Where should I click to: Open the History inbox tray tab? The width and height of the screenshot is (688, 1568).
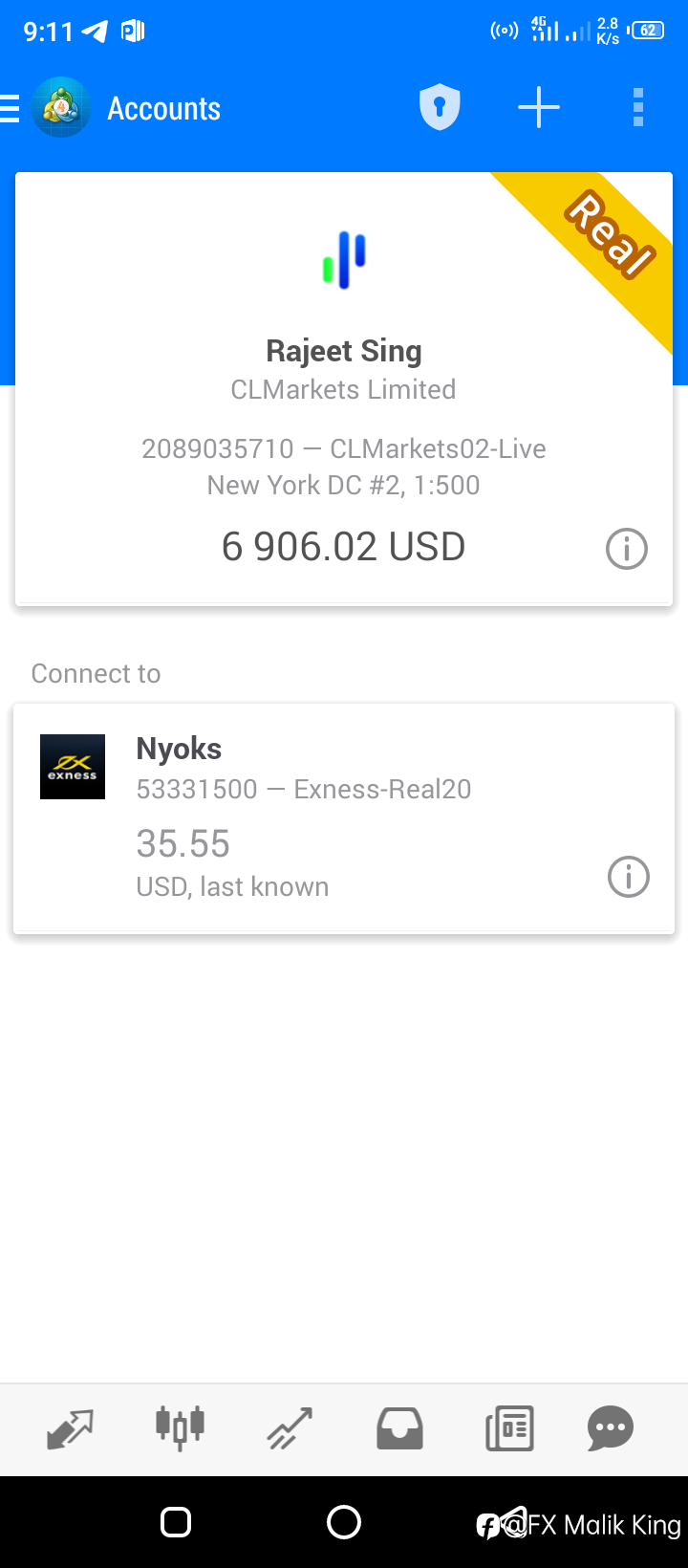point(399,1428)
